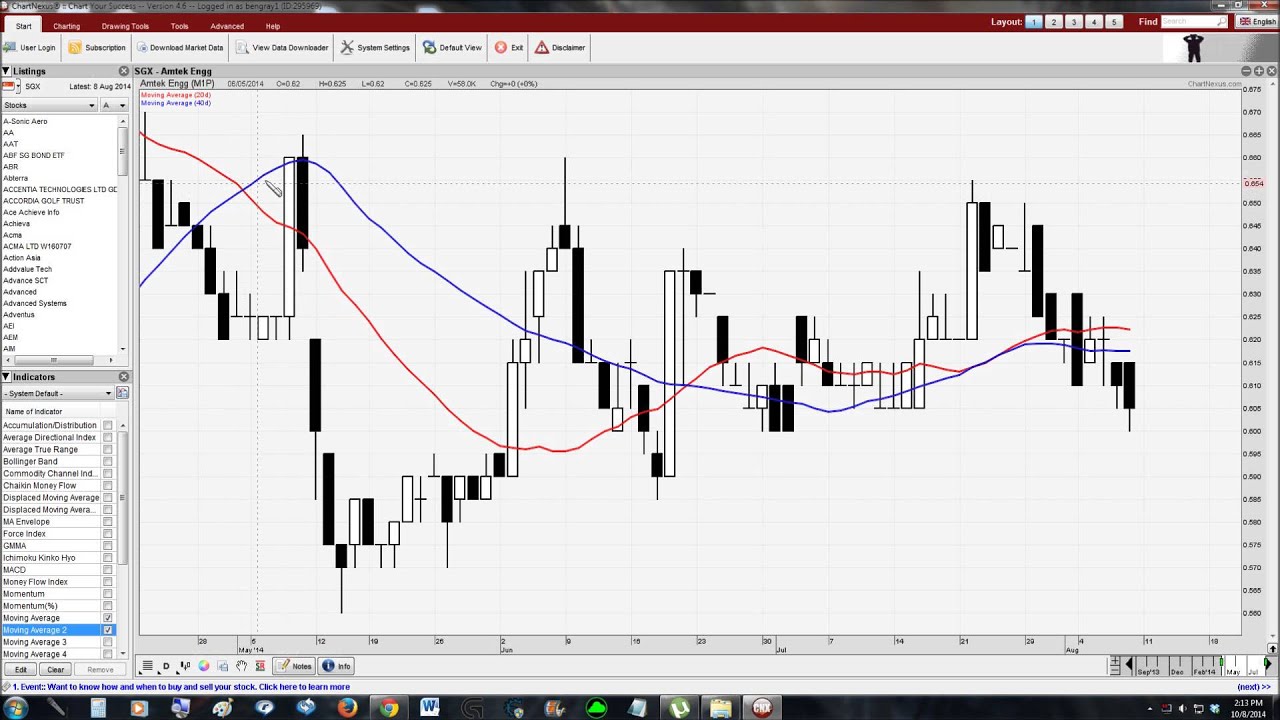This screenshot has width=1280, height=720.
Task: Open the Stocks category dropdown
Action: (x=49, y=105)
